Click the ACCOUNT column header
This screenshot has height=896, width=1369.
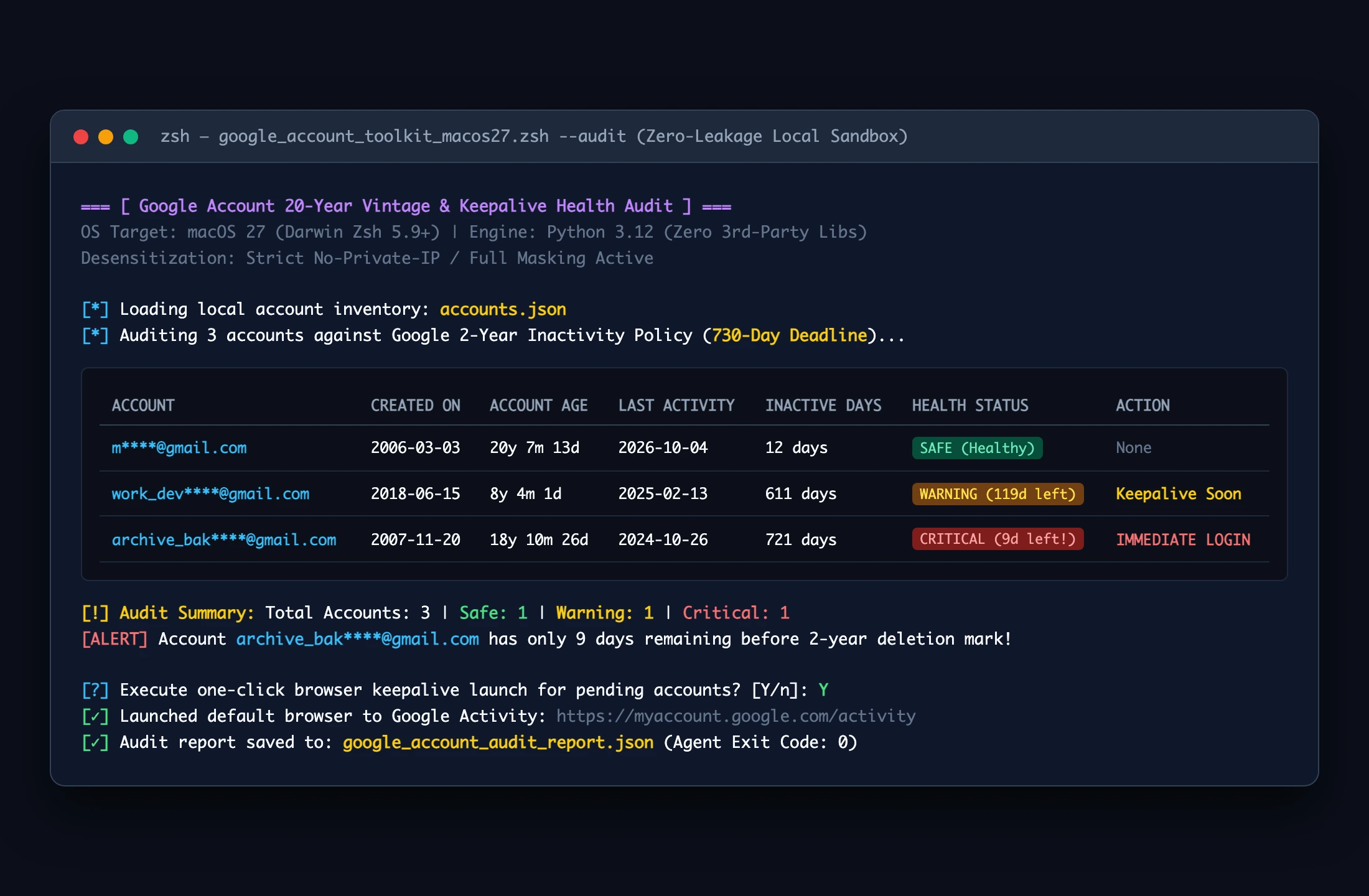pos(143,405)
